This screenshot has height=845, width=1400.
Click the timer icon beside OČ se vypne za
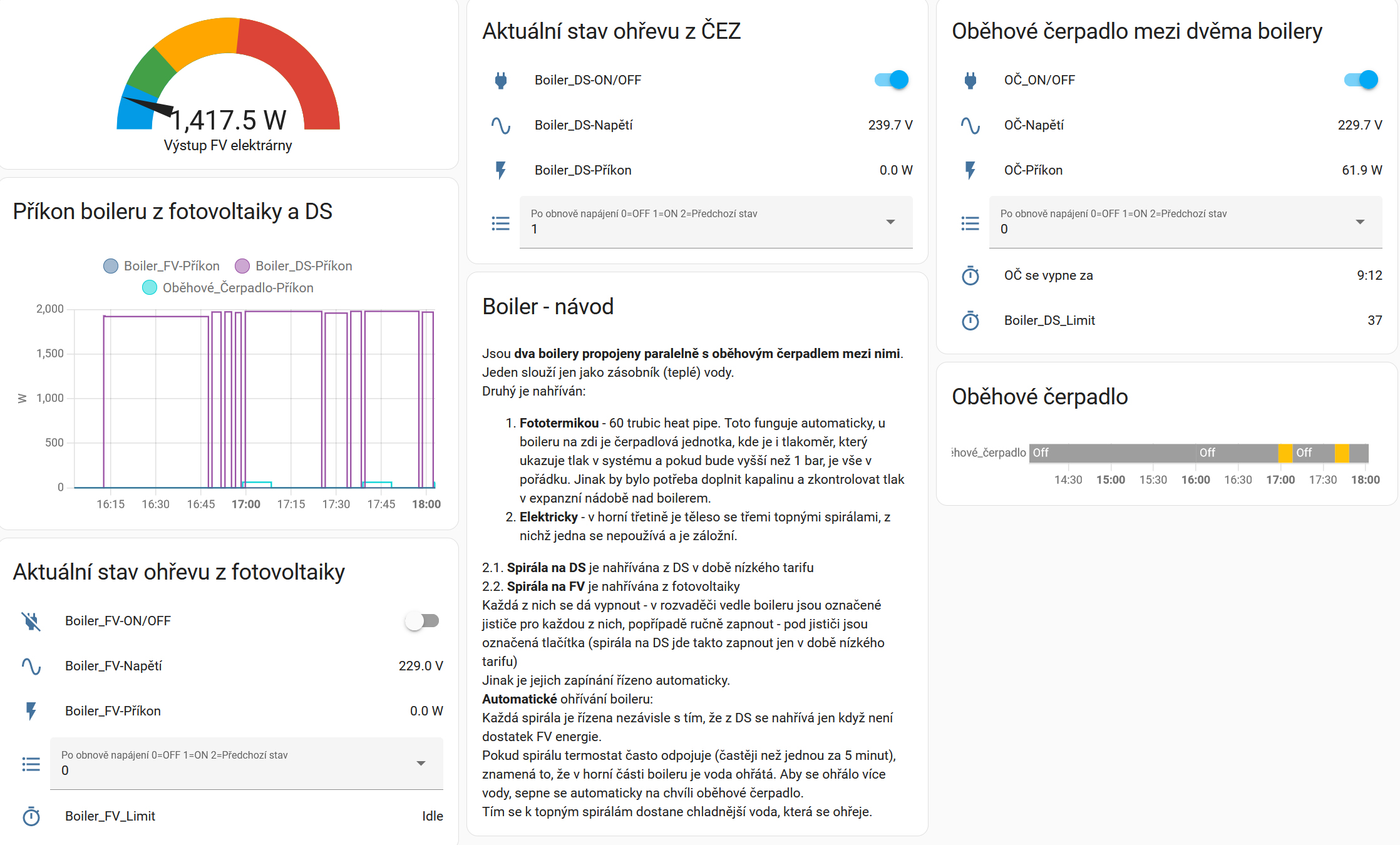pos(970,275)
